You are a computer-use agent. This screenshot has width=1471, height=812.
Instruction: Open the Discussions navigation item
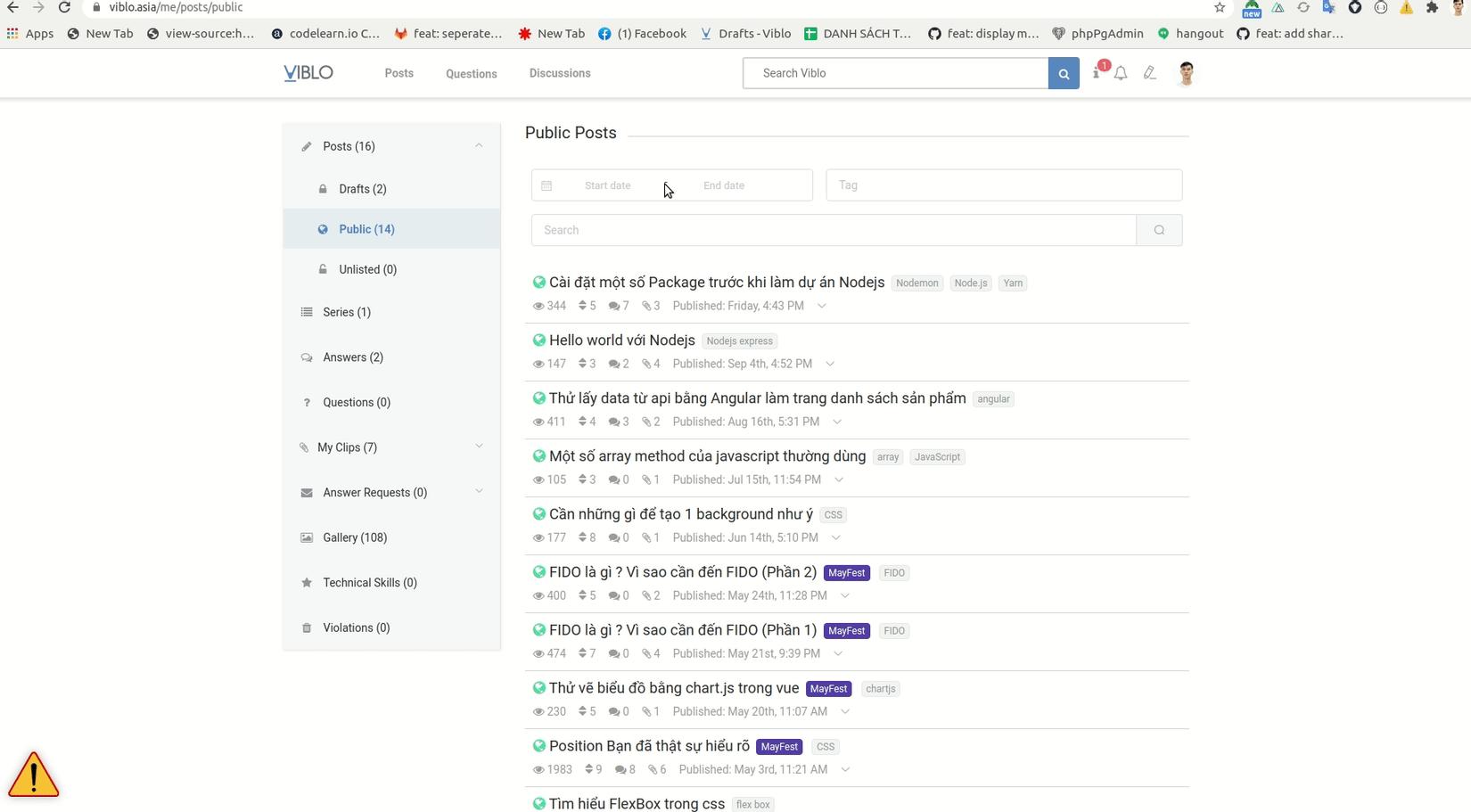(x=560, y=73)
